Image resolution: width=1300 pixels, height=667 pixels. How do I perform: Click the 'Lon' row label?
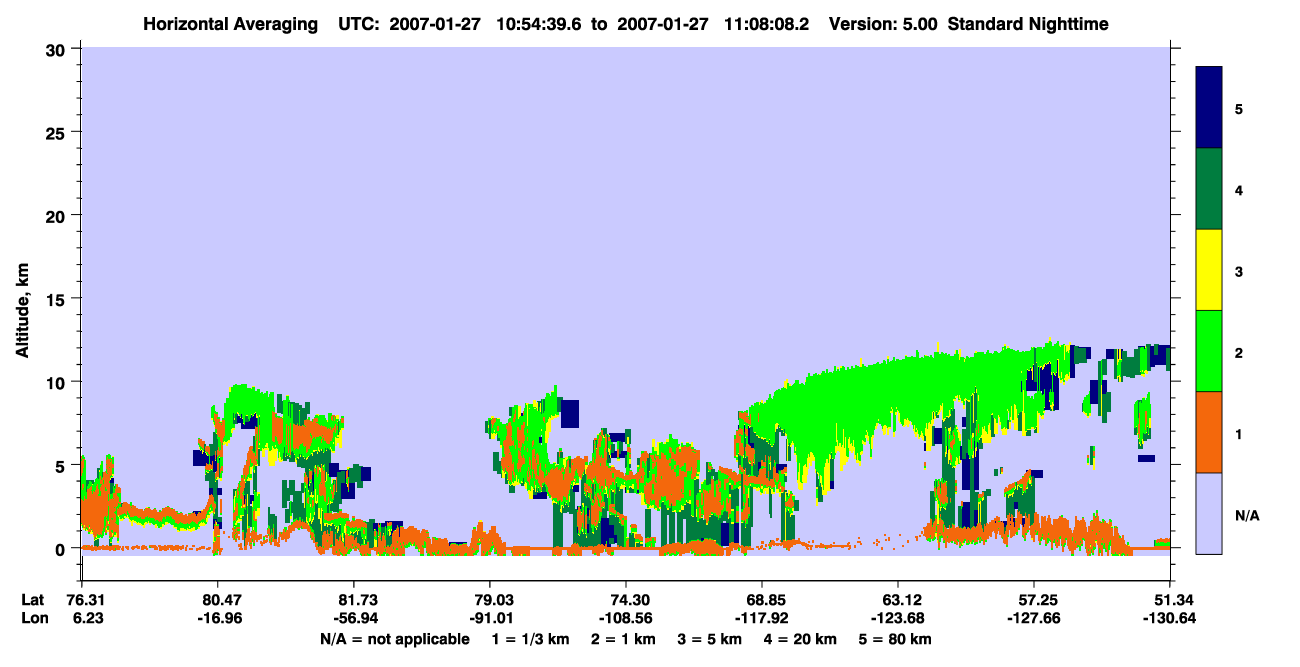[x=33, y=618]
